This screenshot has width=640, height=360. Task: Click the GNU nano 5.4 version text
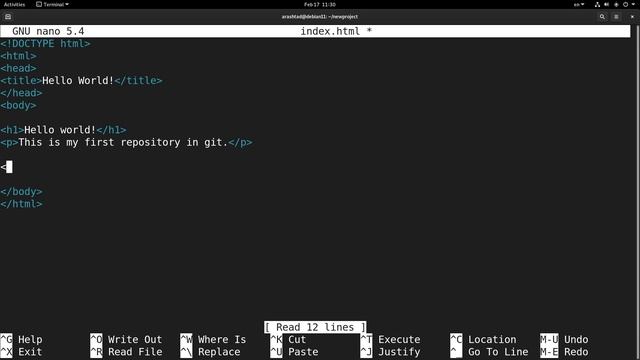point(48,31)
